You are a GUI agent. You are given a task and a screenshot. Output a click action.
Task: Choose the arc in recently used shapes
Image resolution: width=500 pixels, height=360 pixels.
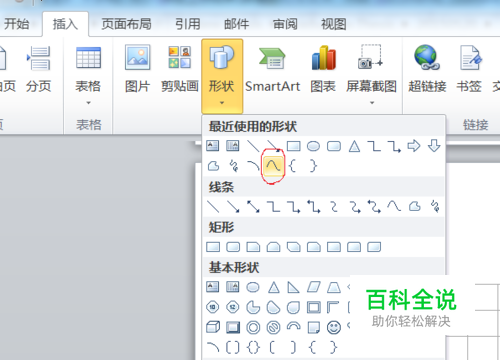tap(253, 166)
